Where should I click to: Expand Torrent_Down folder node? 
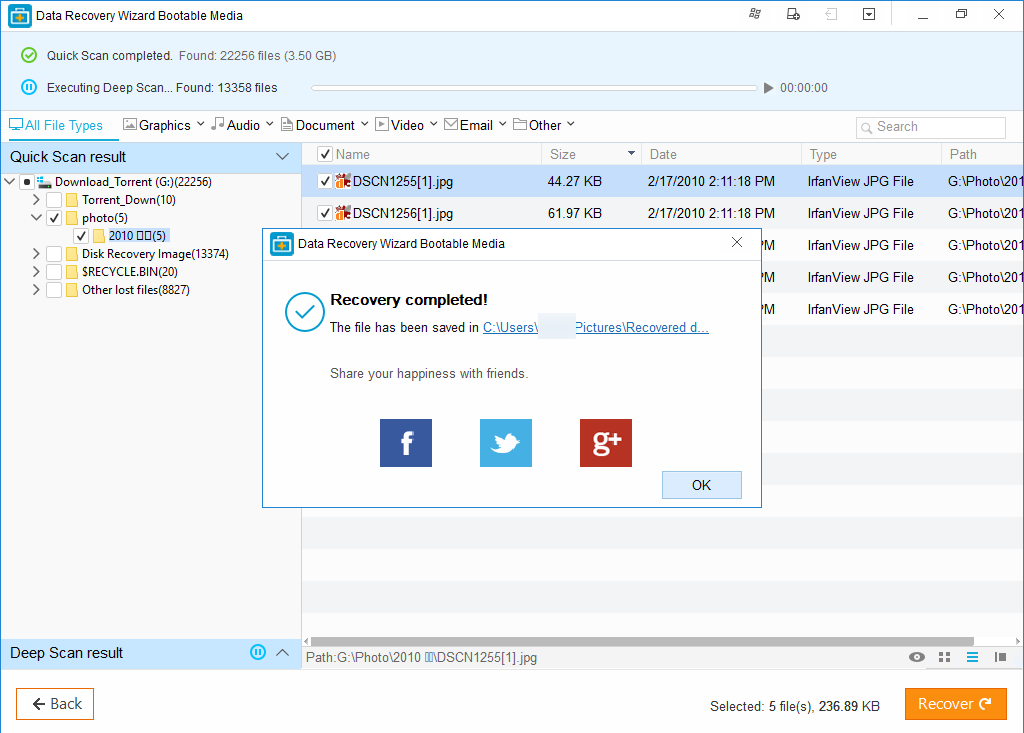pyautogui.click(x=36, y=200)
